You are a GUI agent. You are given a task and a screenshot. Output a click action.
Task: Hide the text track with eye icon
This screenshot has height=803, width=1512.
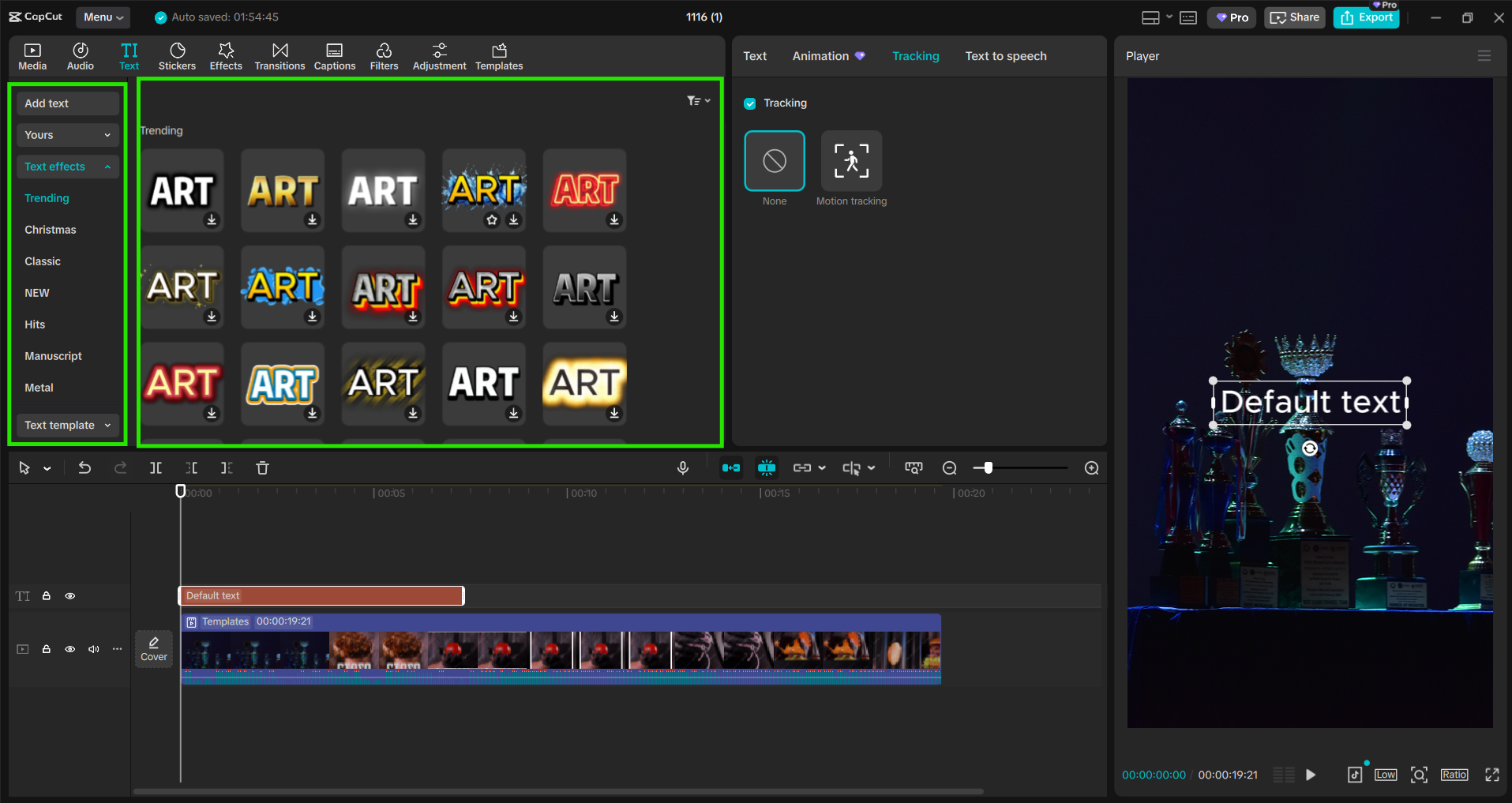click(70, 596)
